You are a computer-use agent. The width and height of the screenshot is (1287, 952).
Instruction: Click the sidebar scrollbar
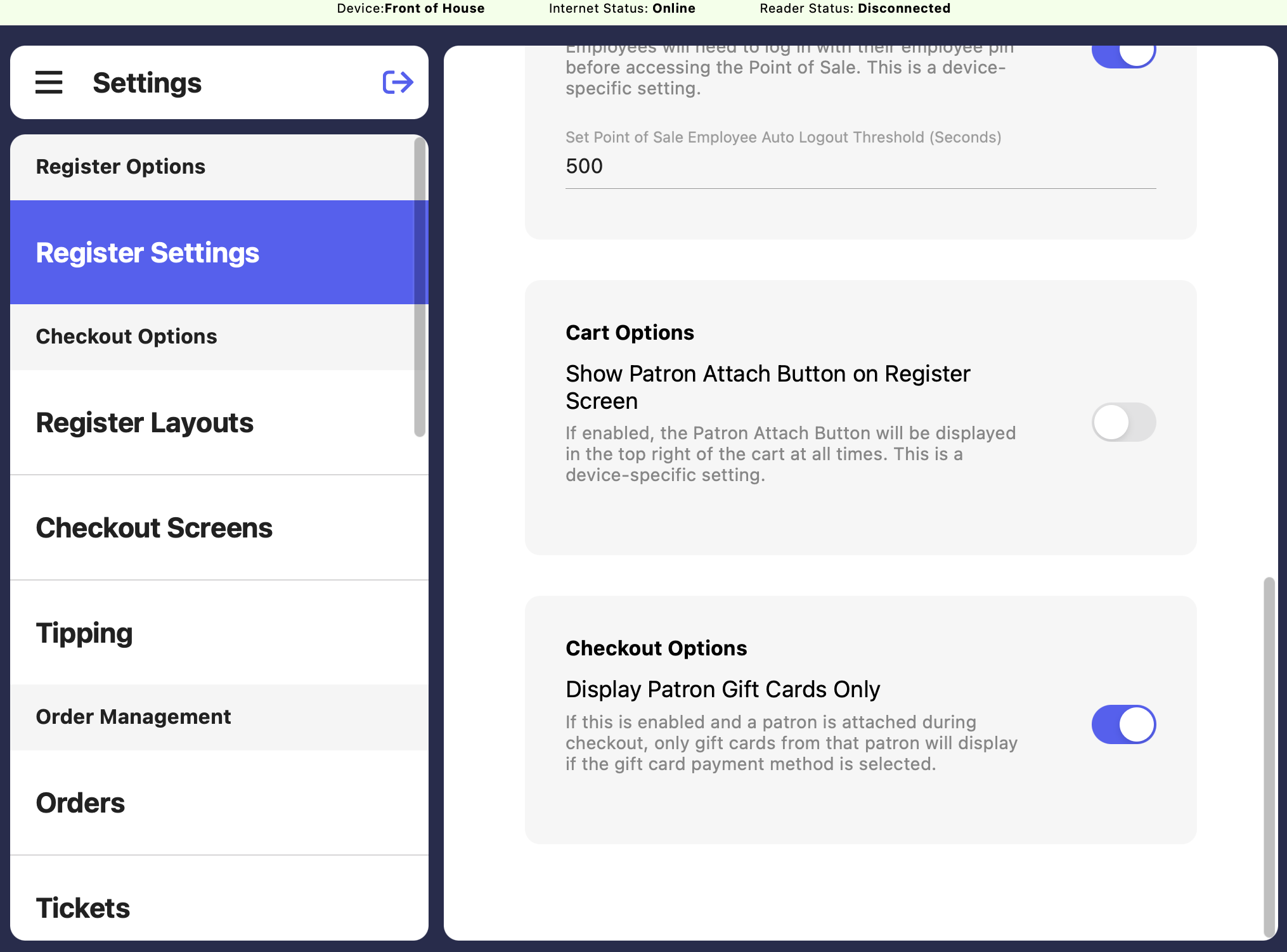pyautogui.click(x=419, y=286)
